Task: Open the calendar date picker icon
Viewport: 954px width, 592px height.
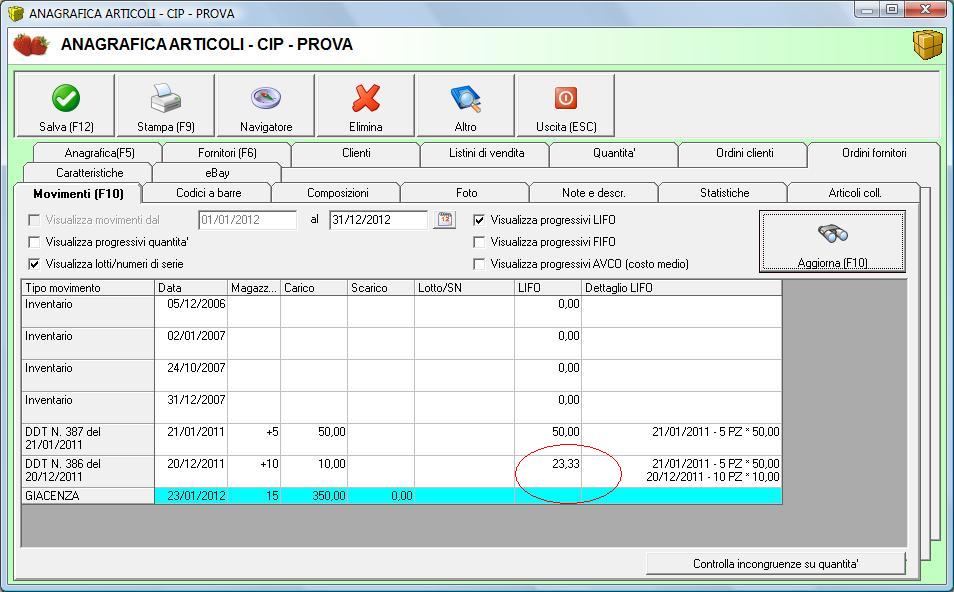Action: pos(445,220)
